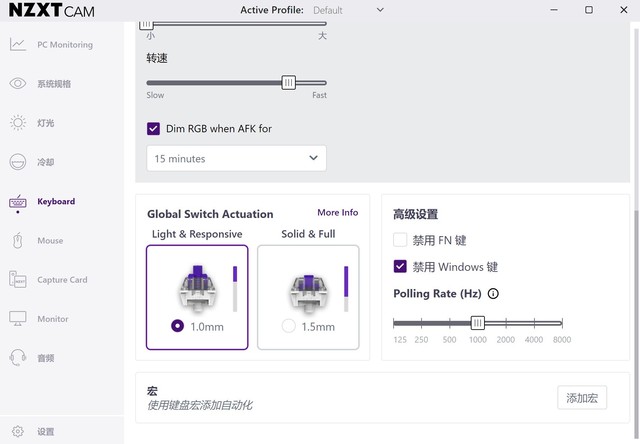Open 设置 gear settings
640x444 pixels.
click(18, 432)
